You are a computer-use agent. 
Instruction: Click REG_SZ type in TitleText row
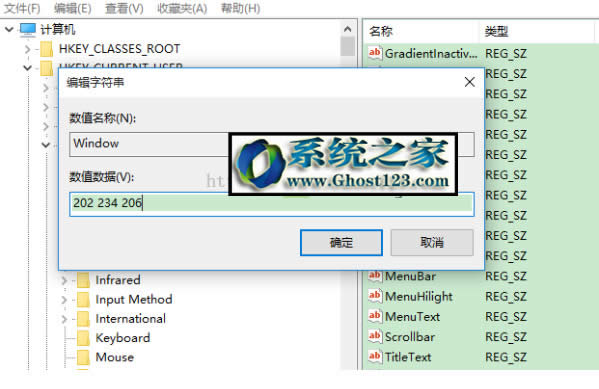coord(506,357)
